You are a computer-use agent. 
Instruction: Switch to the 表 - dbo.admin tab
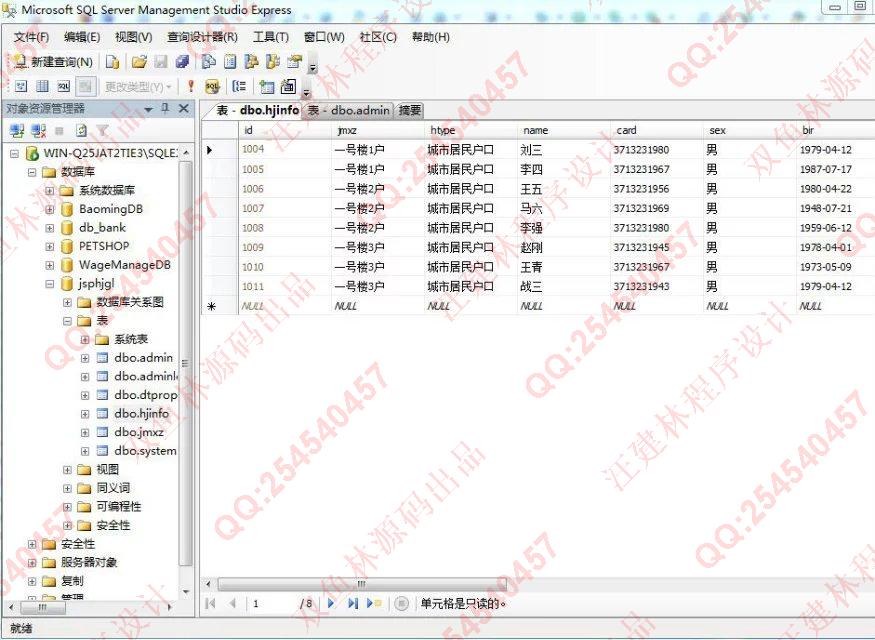[349, 110]
